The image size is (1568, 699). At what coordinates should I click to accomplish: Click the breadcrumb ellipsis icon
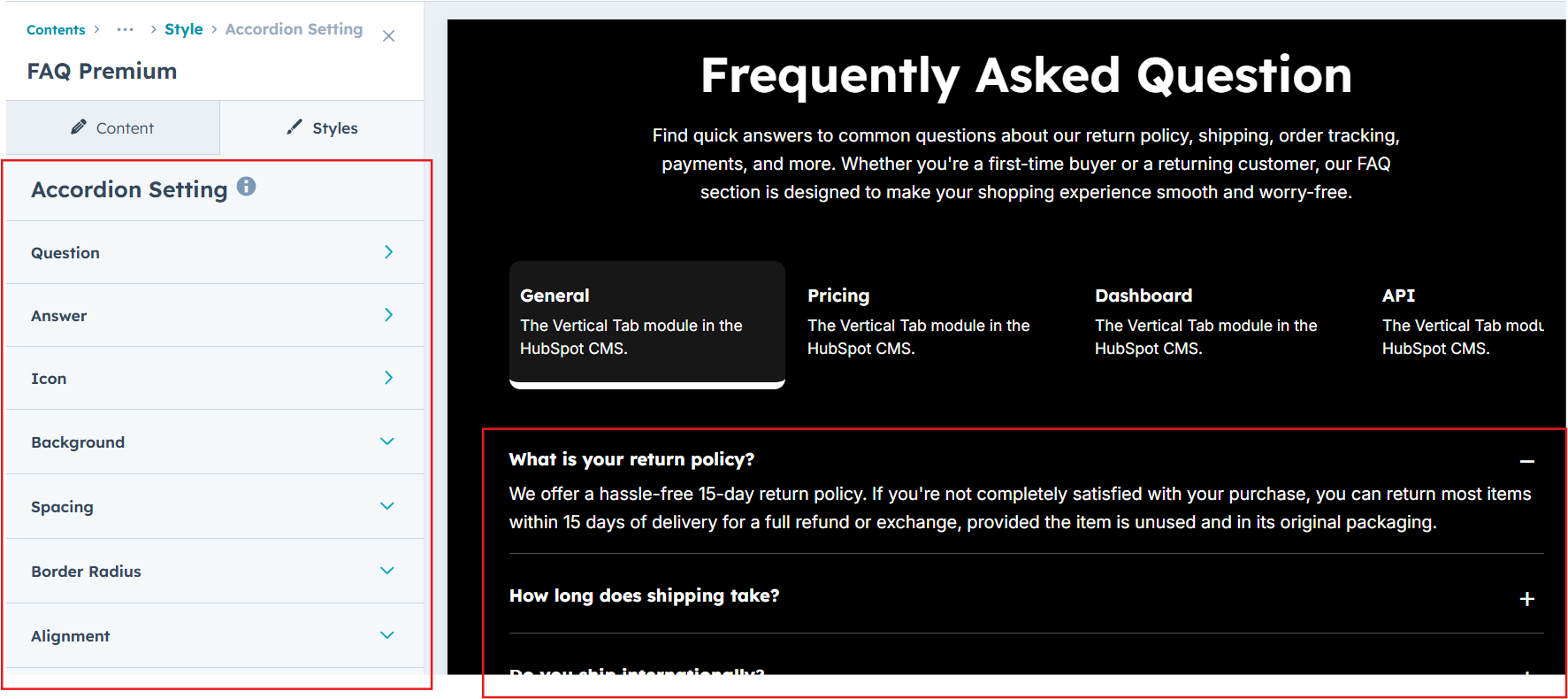pyautogui.click(x=126, y=29)
